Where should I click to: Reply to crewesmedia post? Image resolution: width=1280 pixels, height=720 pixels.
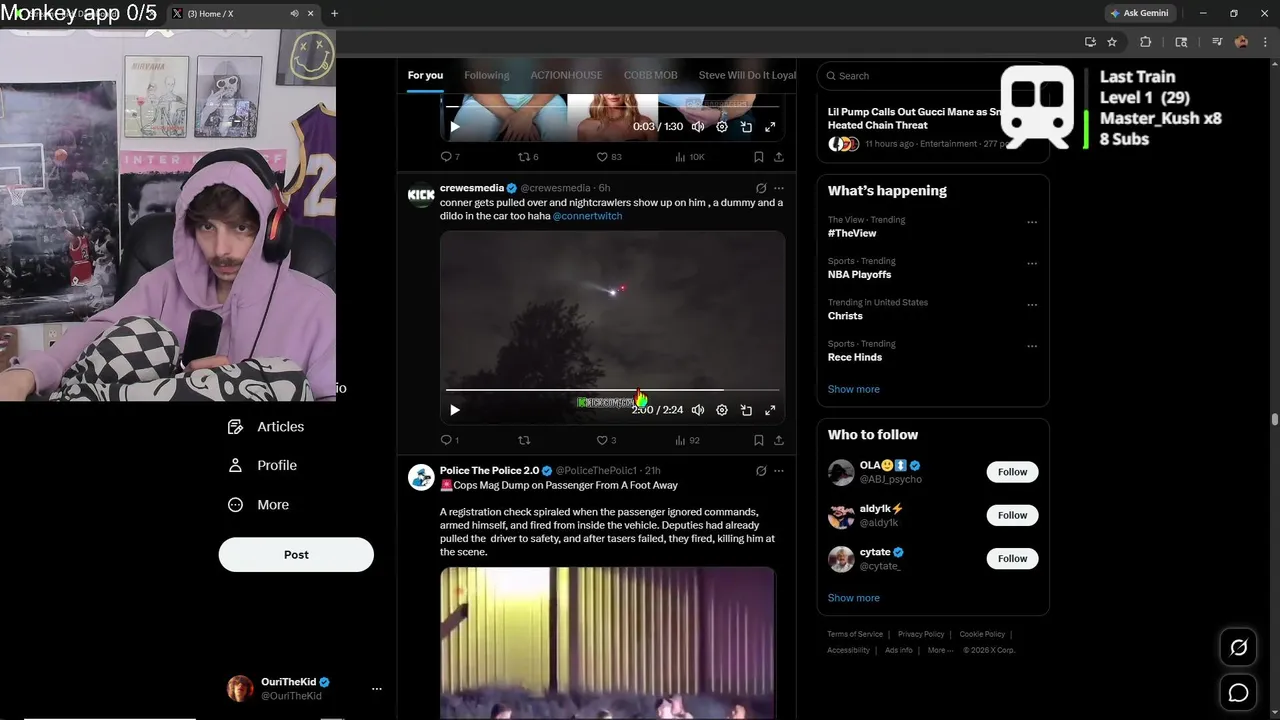[x=450, y=440]
